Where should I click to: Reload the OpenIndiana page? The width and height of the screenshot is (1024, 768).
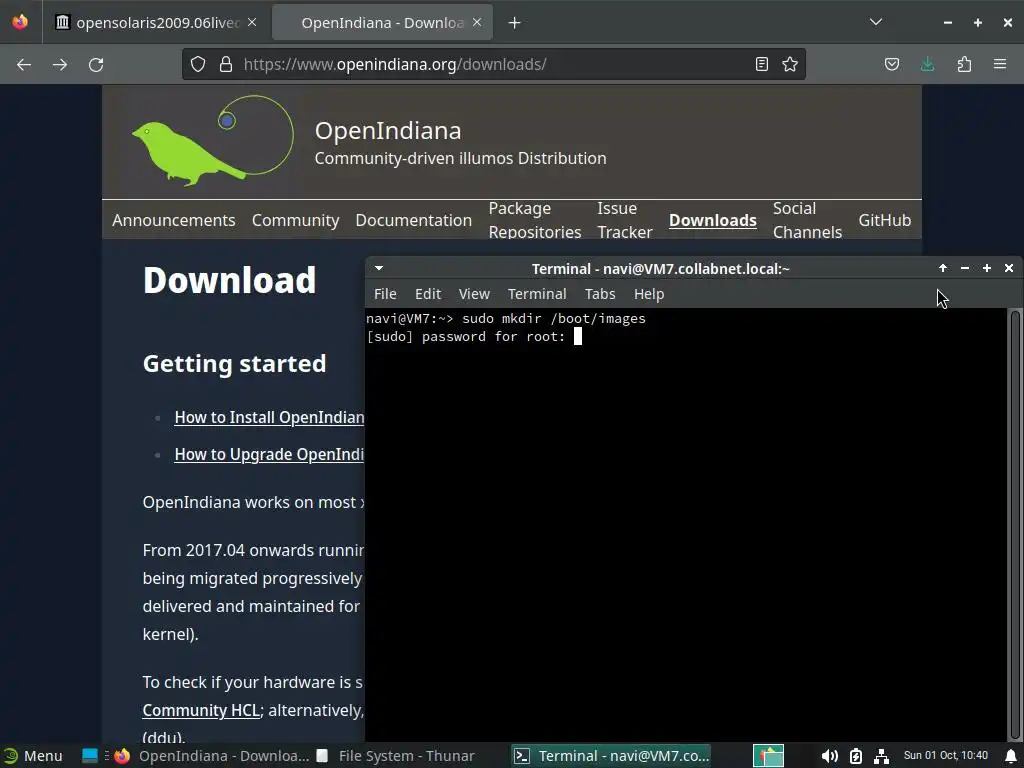click(x=96, y=65)
